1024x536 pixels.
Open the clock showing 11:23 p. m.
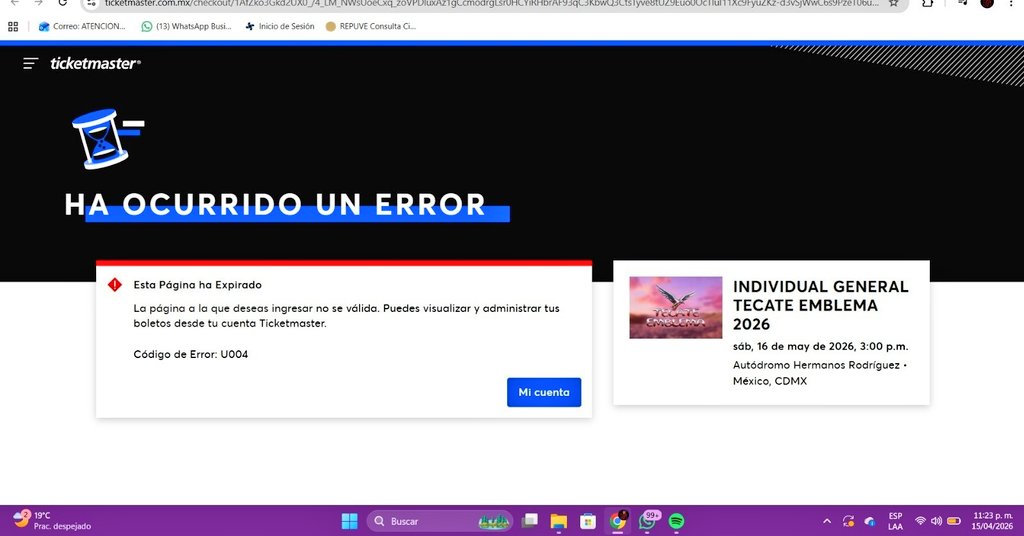point(992,521)
